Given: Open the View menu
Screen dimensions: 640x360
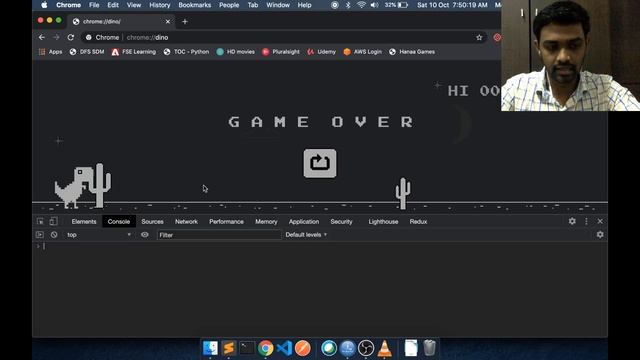Looking at the screenshot, I should tap(134, 5).
